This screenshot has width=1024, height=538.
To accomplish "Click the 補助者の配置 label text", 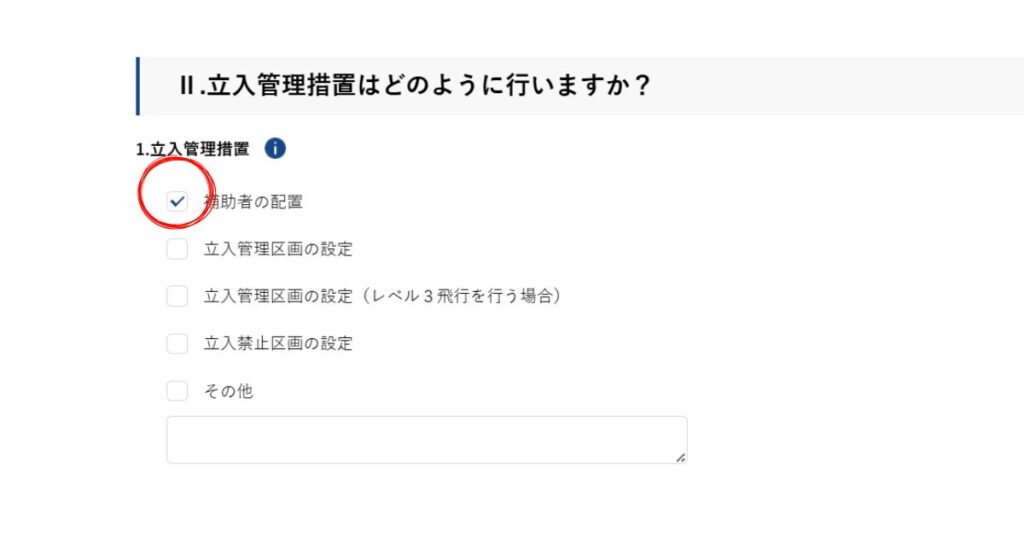I will [x=254, y=202].
